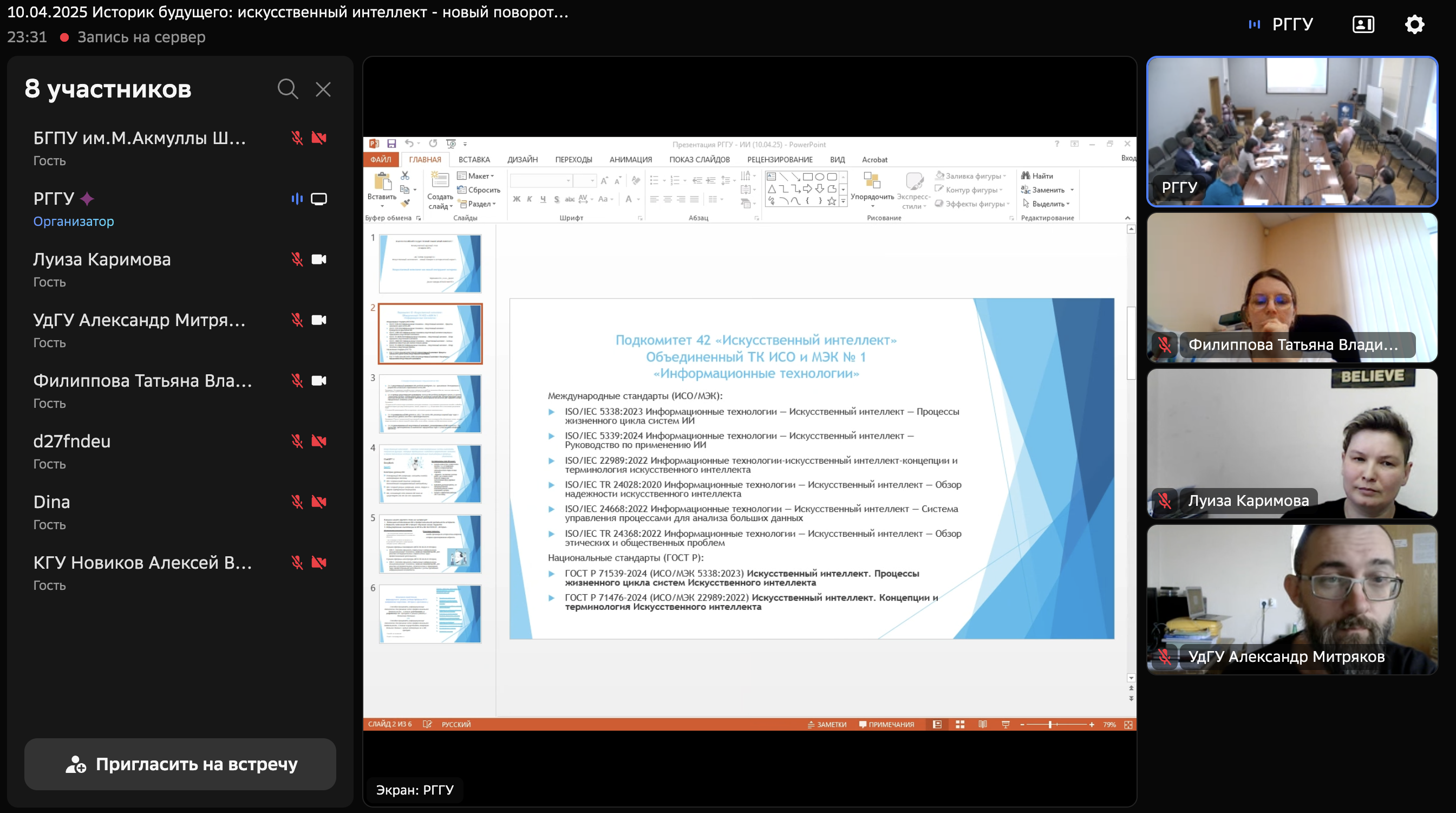Expand the Заливка фигуры dropdown
The height and width of the screenshot is (813, 1456).
pyautogui.click(x=975, y=176)
